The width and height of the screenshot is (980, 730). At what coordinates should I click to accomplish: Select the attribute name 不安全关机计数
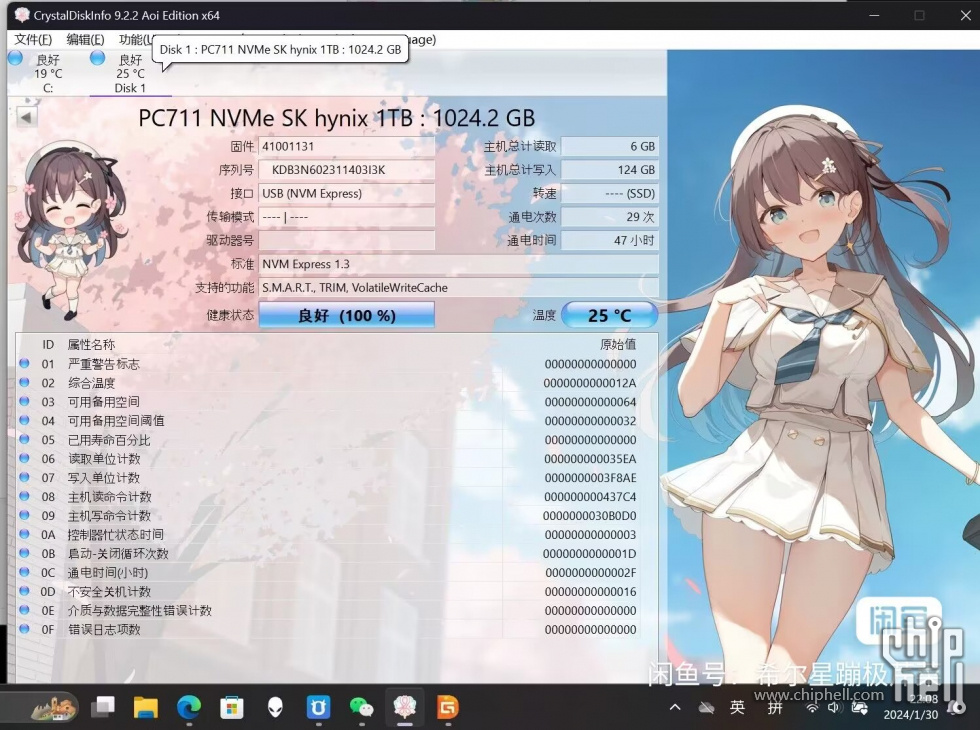coord(109,591)
